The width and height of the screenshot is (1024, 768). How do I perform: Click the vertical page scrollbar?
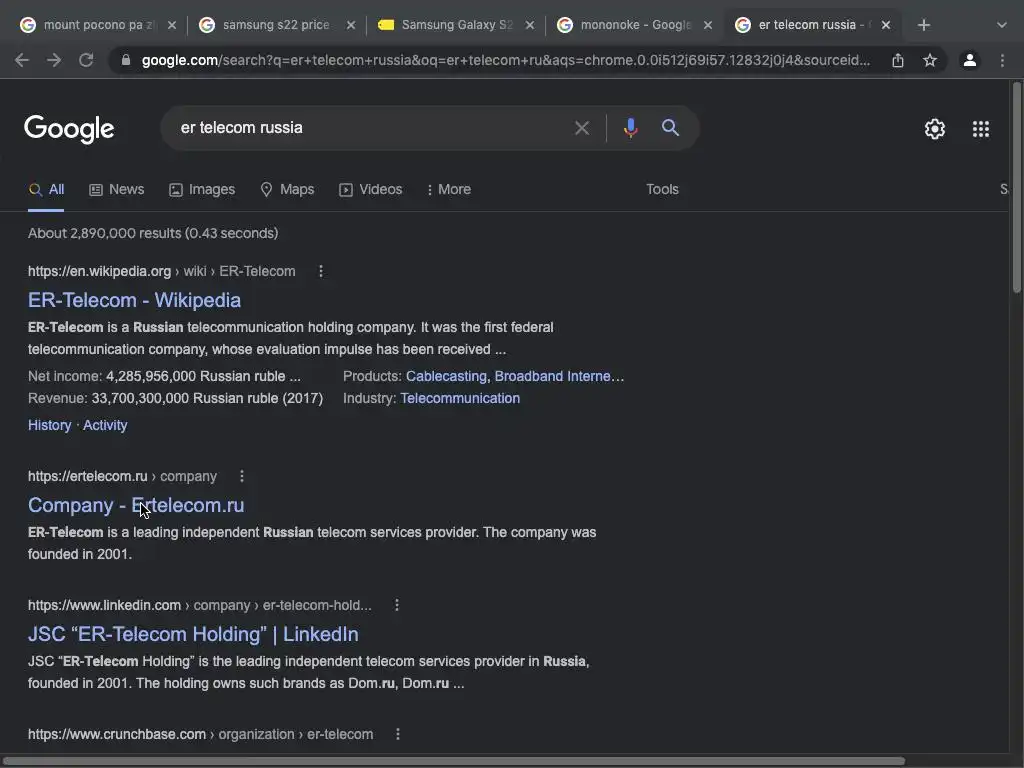coord(1017,188)
